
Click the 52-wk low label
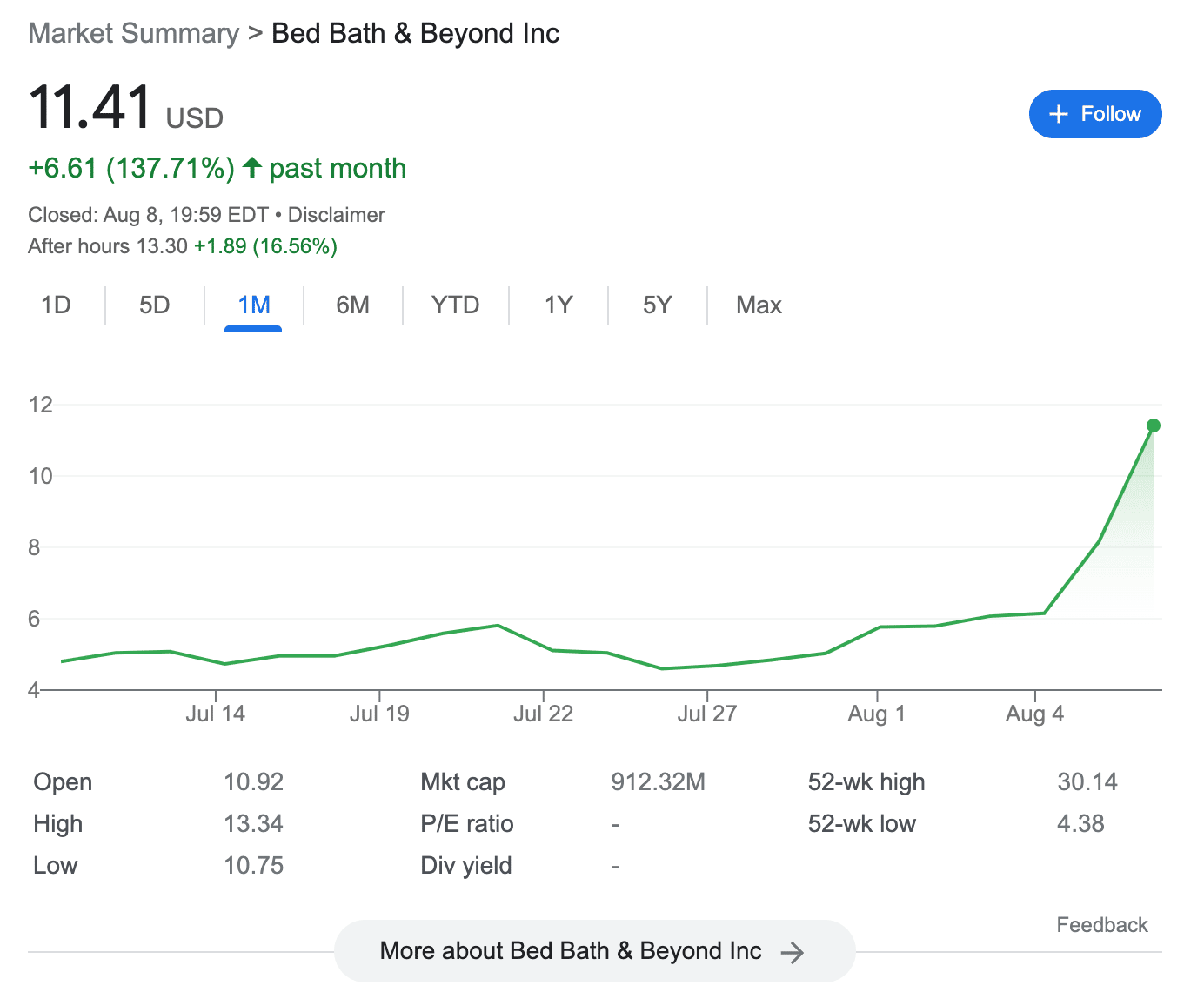point(861,823)
